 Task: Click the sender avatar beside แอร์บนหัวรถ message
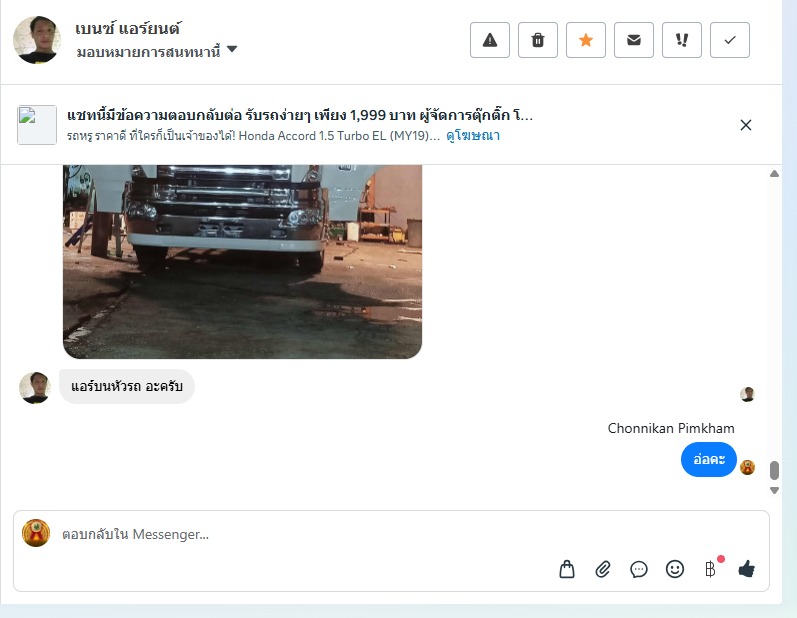click(35, 387)
